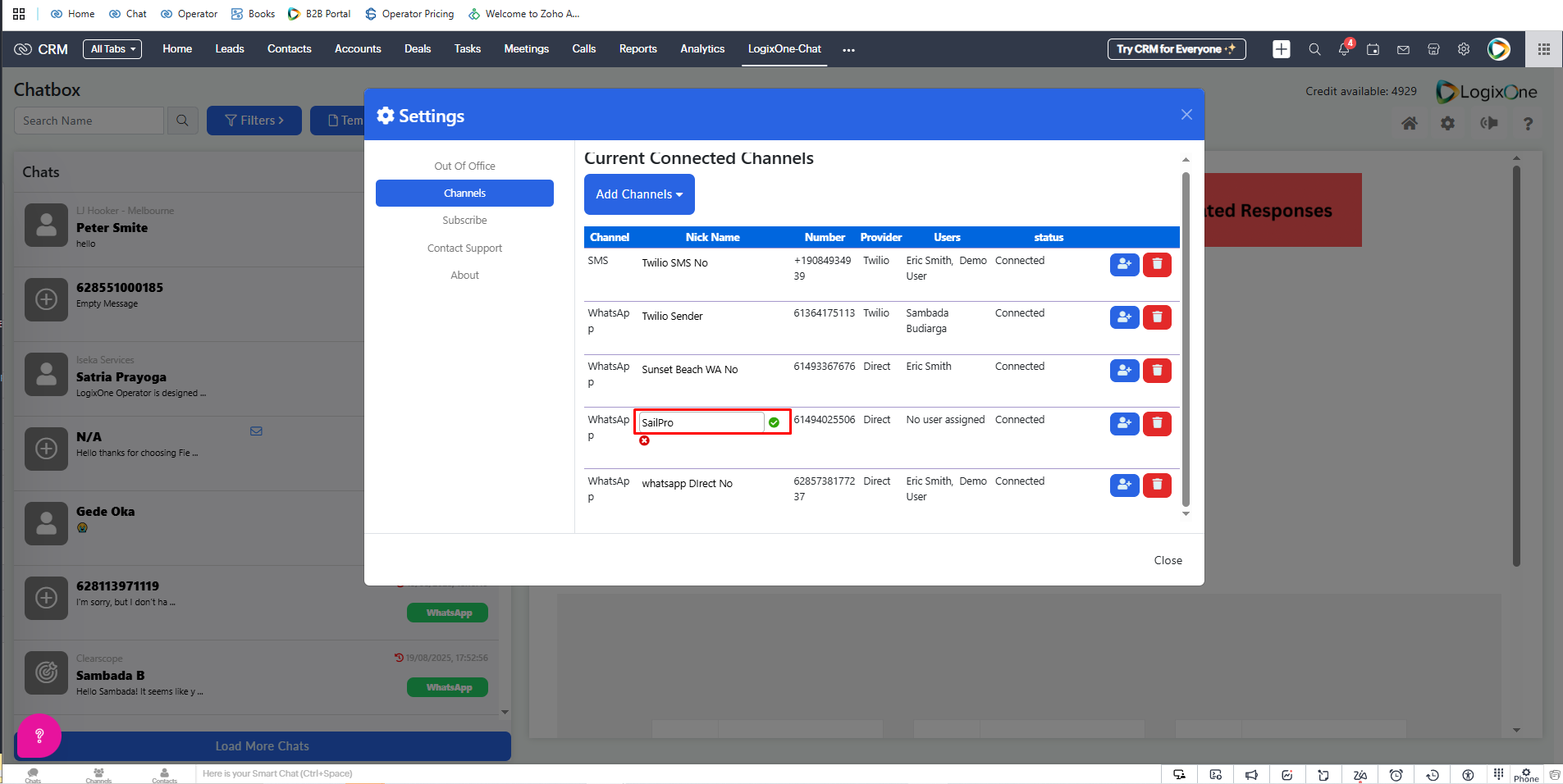Assign user to whatsapp Direct No channel
The height and width of the screenshot is (784, 1563).
tap(1124, 485)
